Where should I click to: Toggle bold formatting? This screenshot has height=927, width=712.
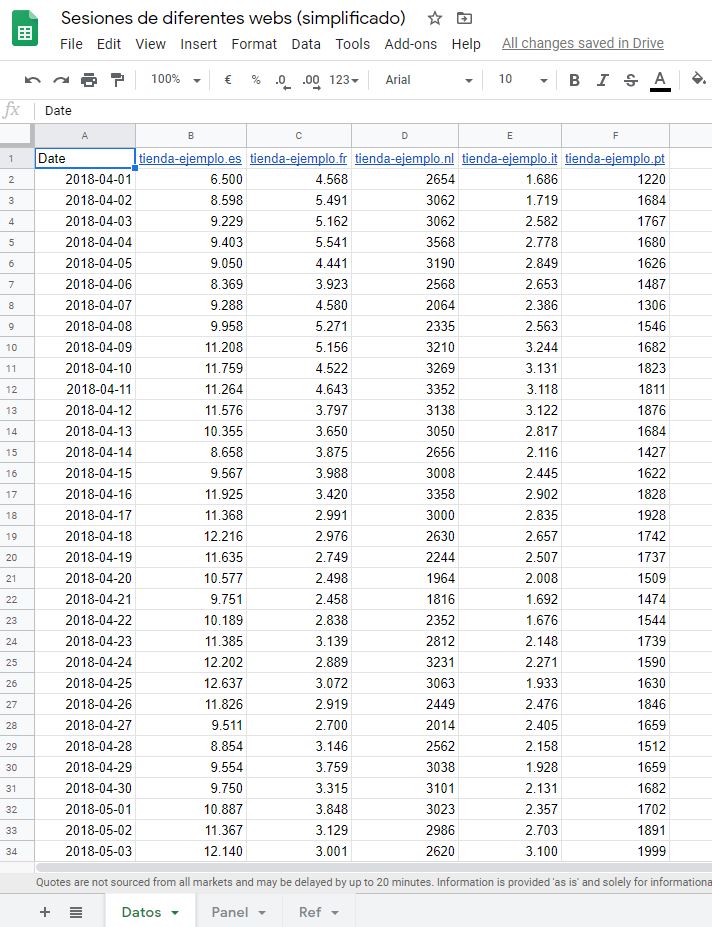574,80
